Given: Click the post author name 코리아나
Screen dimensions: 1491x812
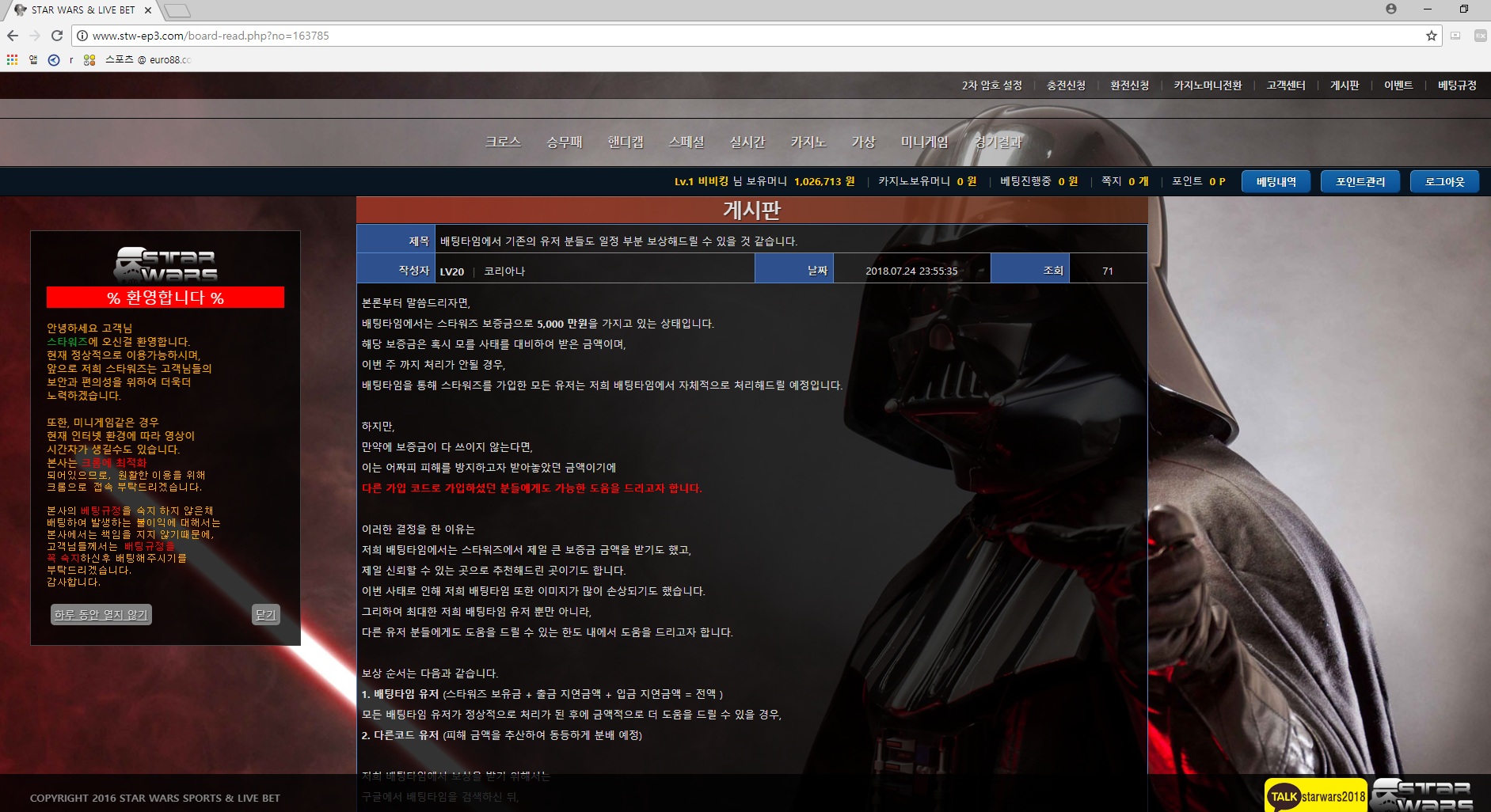Looking at the screenshot, I should click(504, 271).
